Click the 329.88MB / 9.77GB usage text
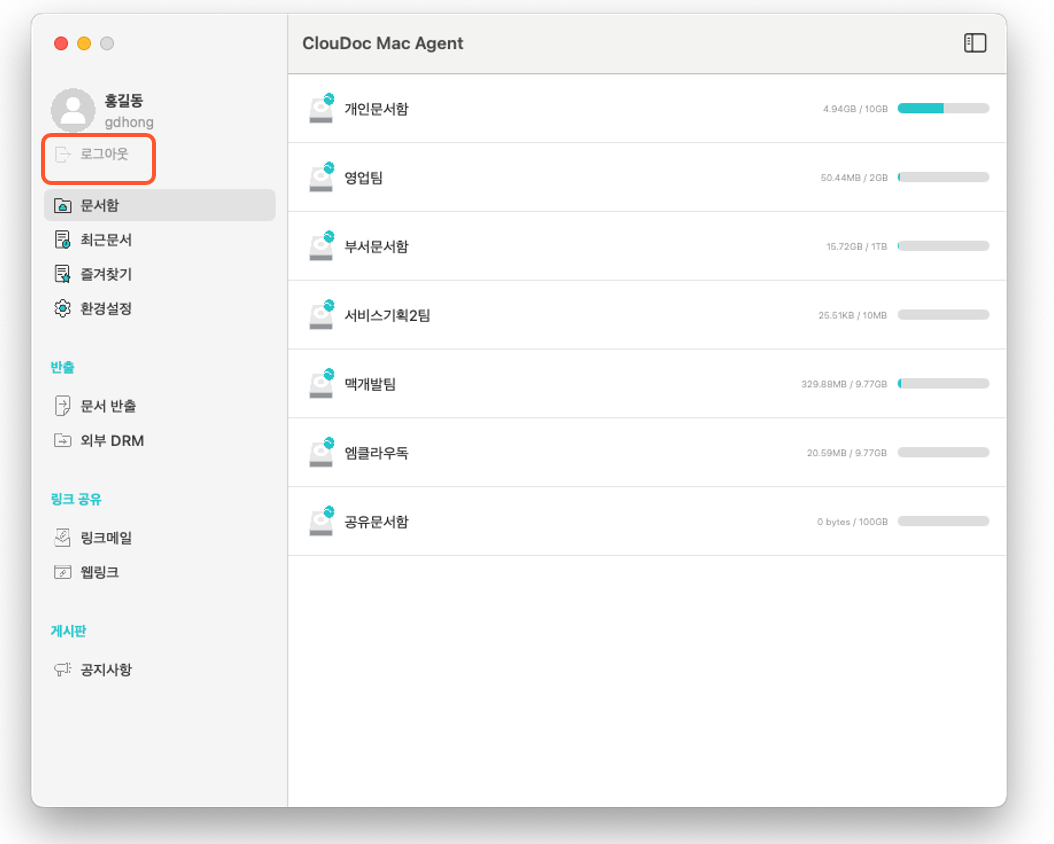 point(844,384)
